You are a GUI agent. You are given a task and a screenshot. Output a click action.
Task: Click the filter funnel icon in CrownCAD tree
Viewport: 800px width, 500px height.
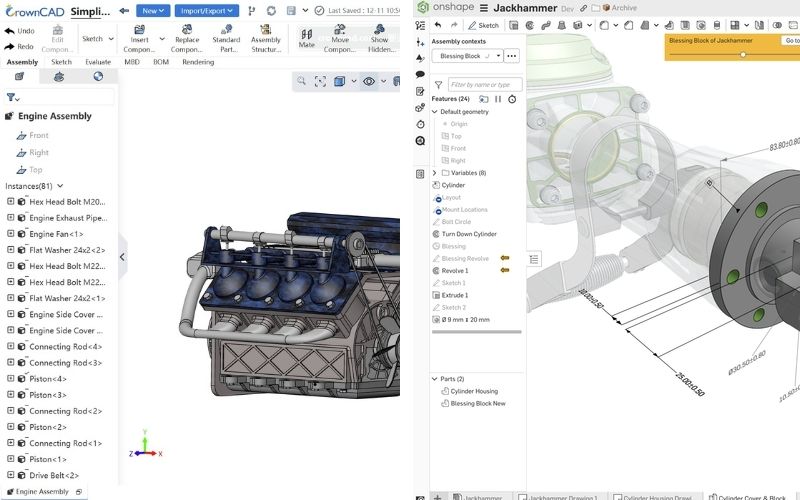(x=10, y=97)
